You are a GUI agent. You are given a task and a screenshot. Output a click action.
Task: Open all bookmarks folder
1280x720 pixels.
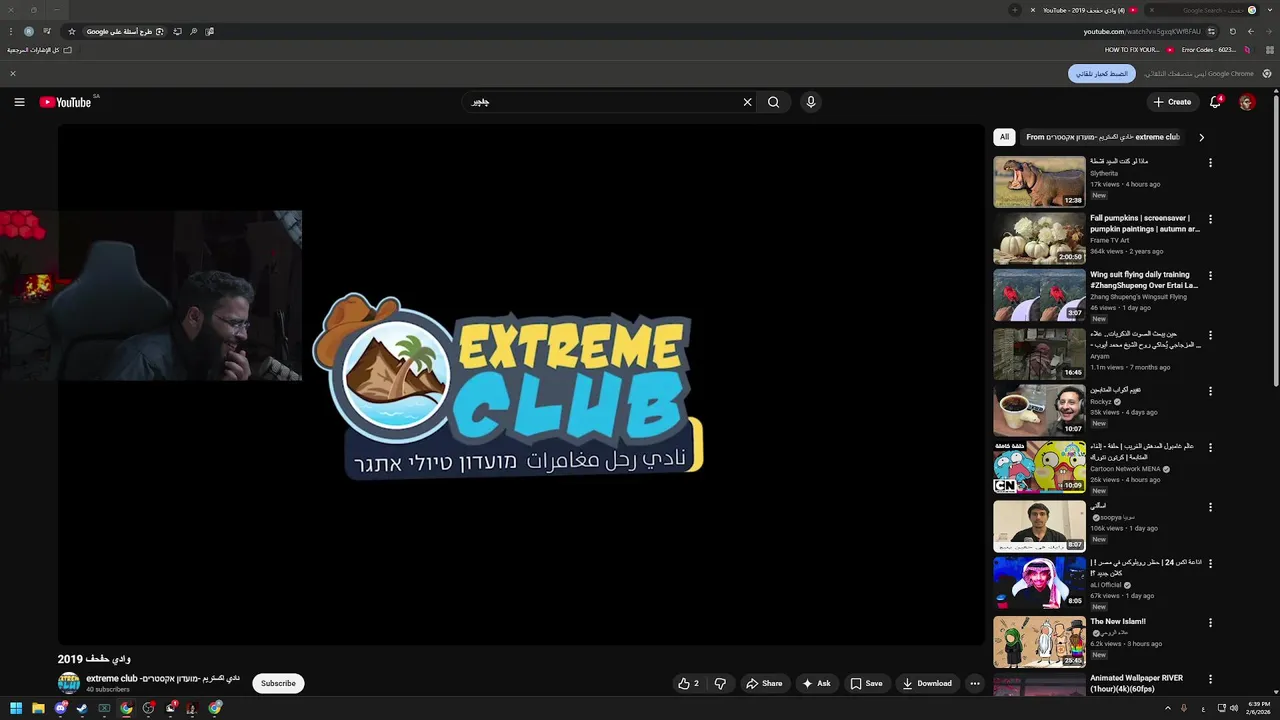tap(39, 49)
